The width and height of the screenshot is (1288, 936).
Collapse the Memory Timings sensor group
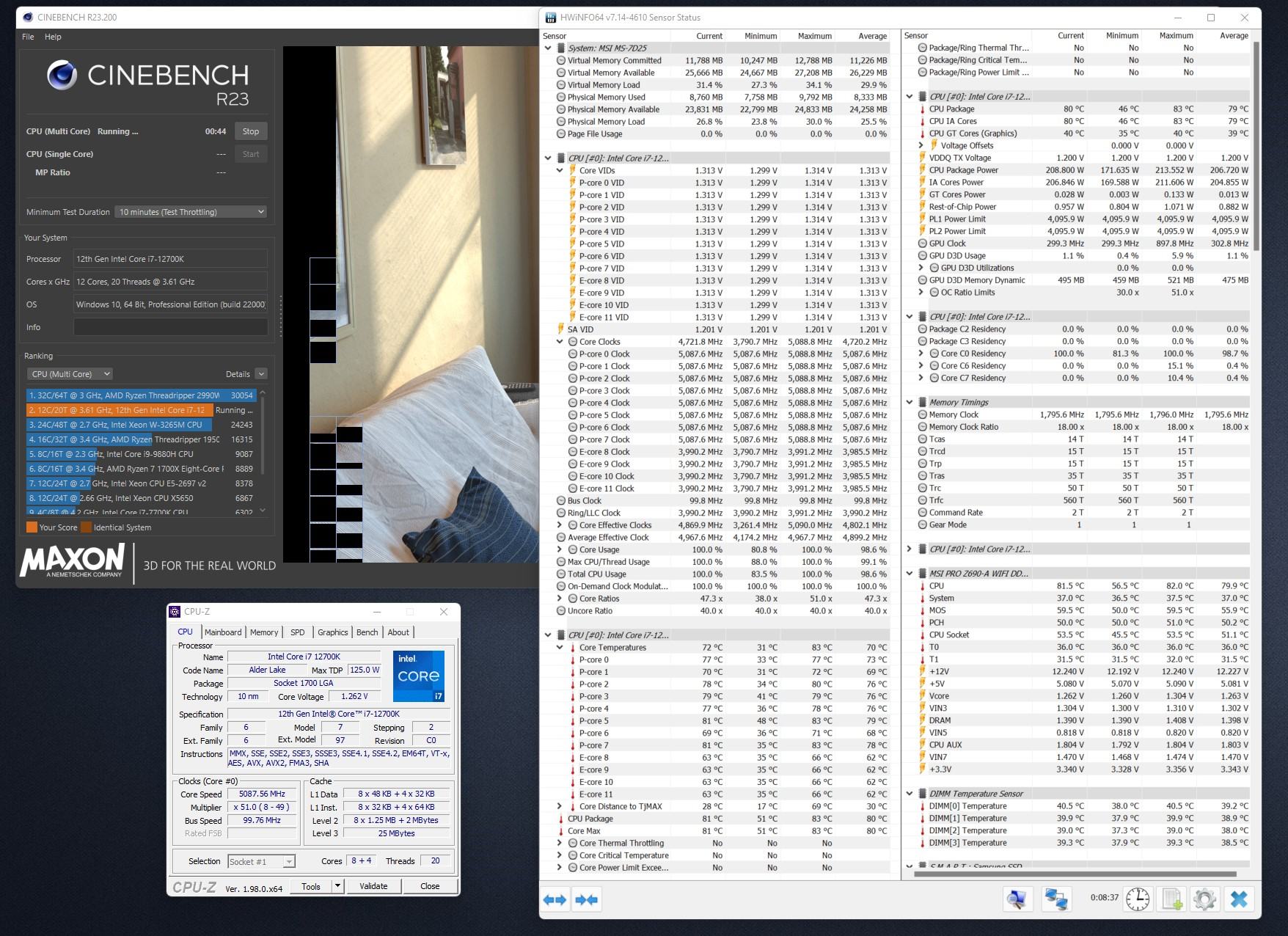(x=910, y=402)
